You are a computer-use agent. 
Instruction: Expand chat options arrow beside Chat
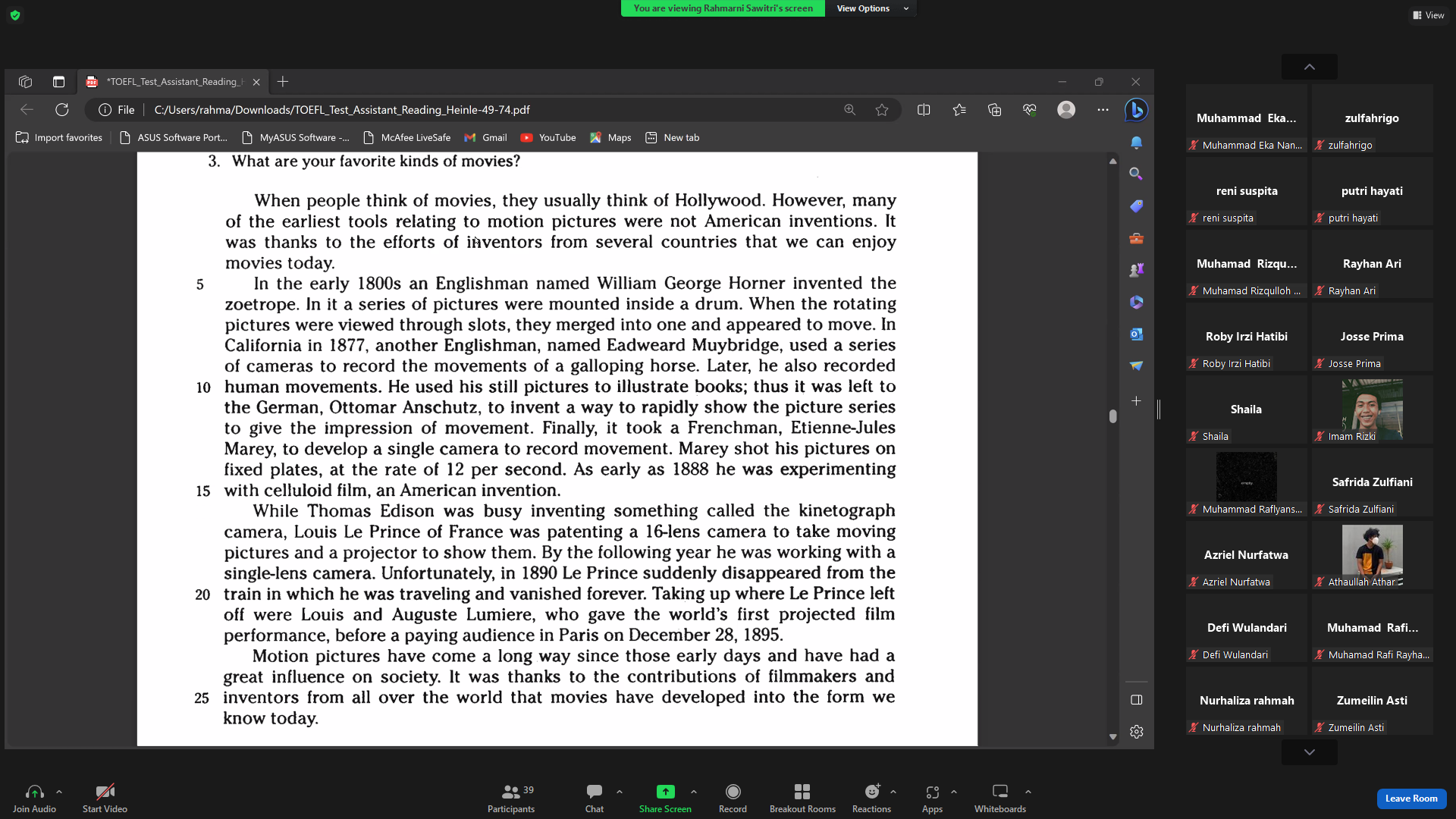point(620,792)
